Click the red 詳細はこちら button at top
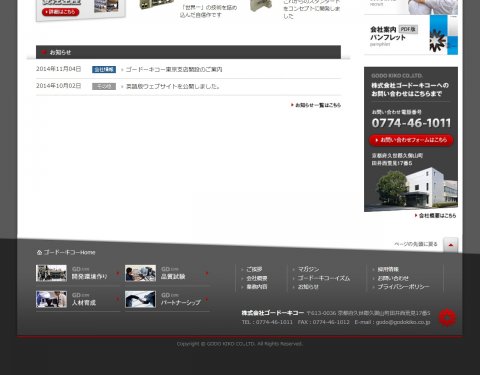Viewport: 480px width, 375px height. (x=60, y=12)
